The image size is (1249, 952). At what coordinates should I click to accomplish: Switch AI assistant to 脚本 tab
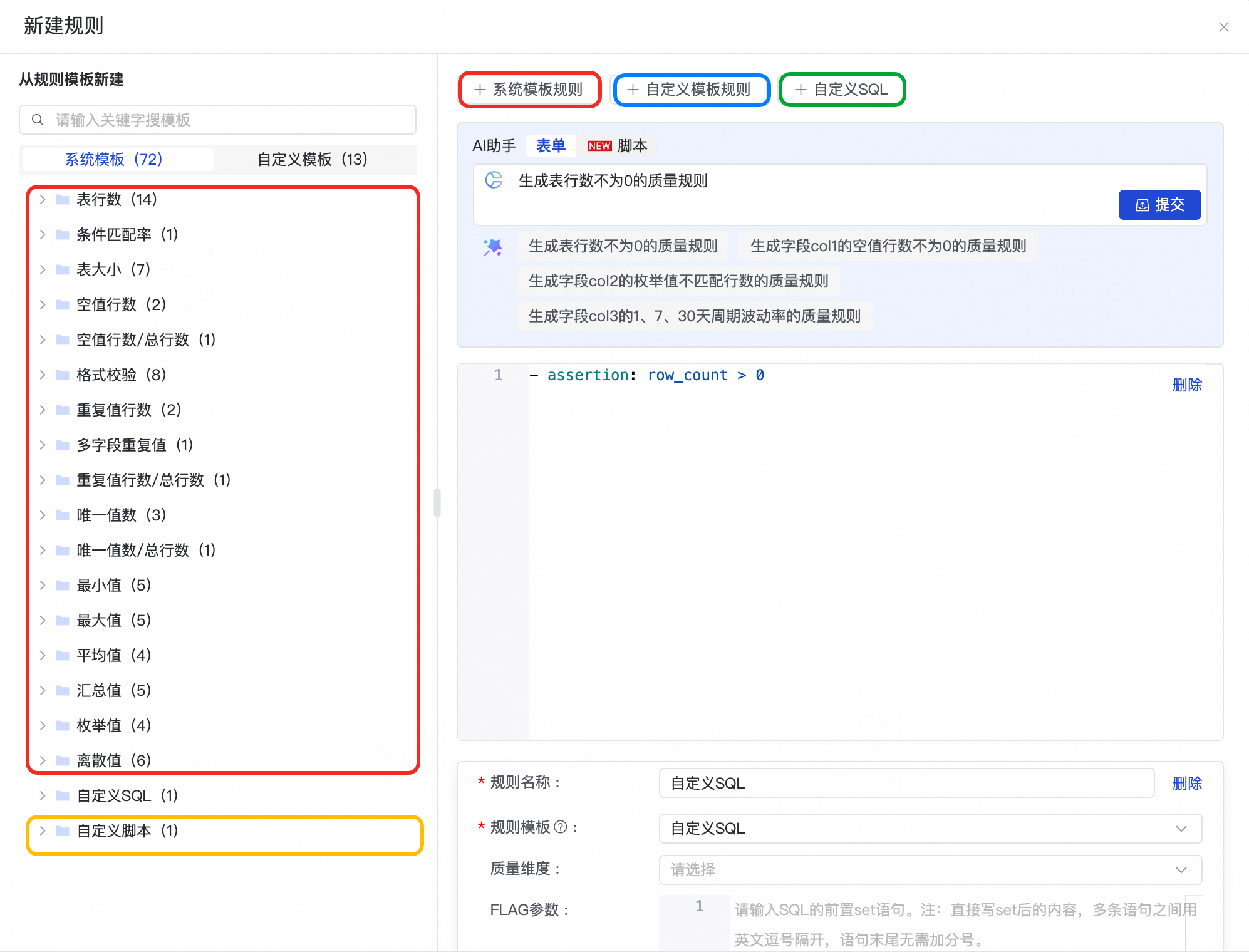tap(631, 146)
